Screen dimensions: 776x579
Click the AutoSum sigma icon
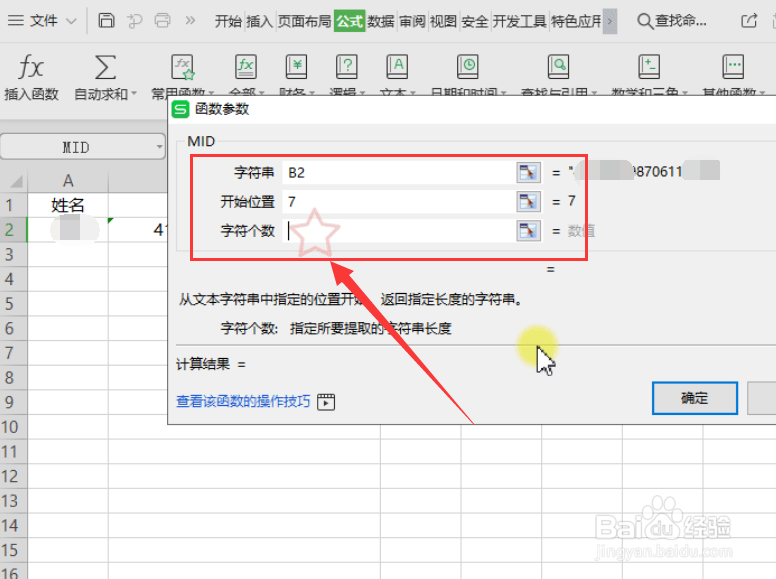pyautogui.click(x=105, y=67)
